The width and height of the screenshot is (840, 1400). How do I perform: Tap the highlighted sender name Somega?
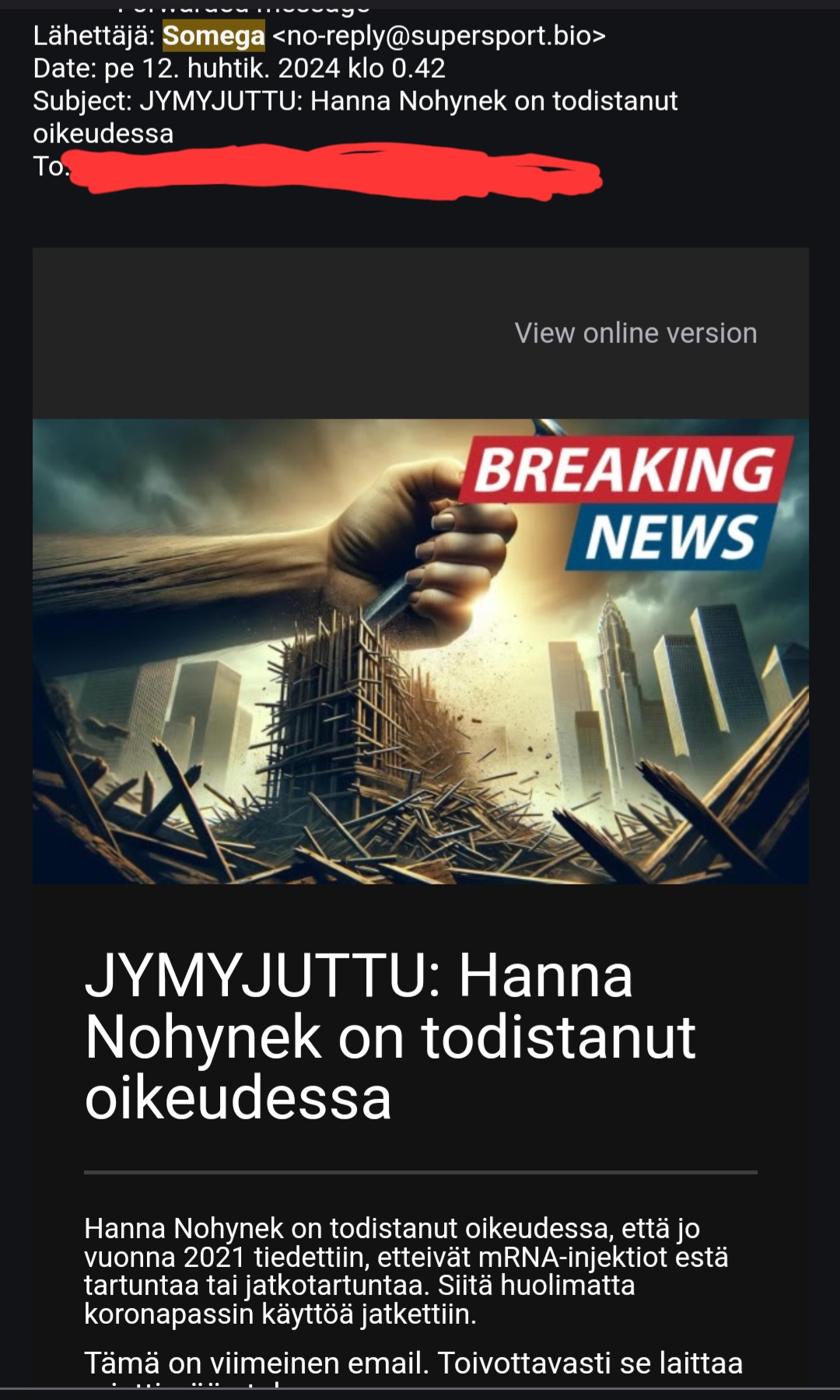(214, 36)
